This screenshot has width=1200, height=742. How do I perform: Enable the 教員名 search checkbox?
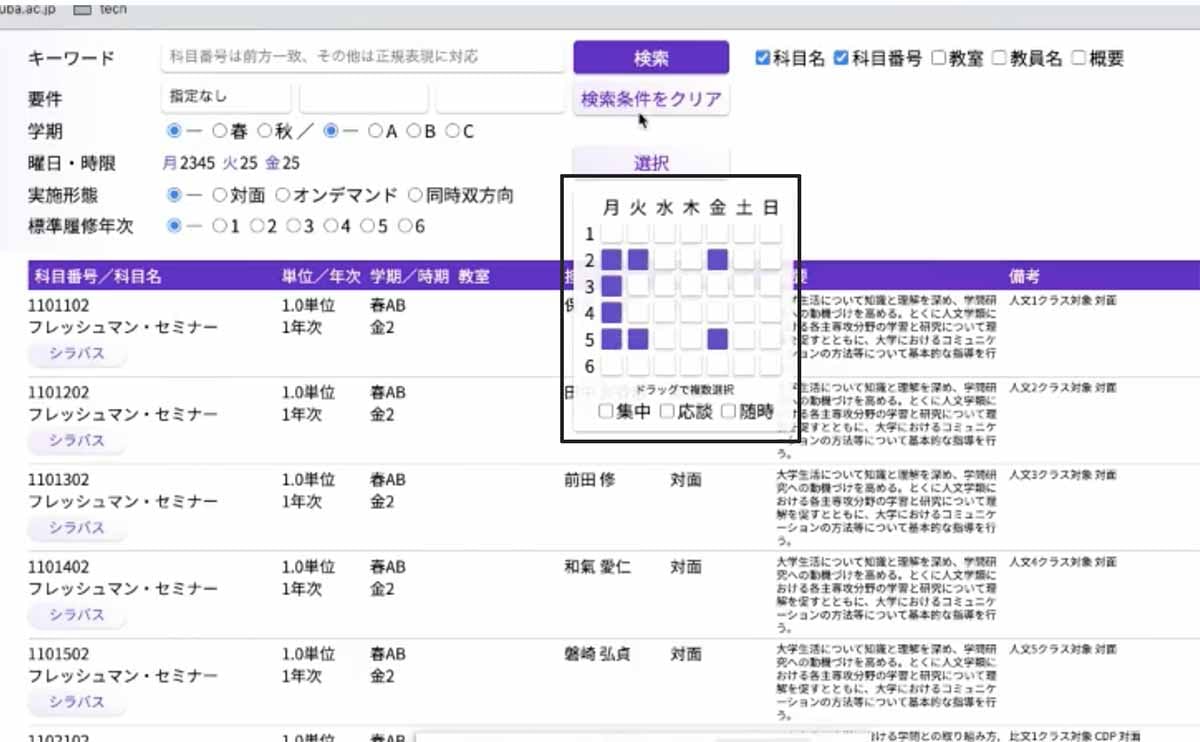tap(999, 58)
